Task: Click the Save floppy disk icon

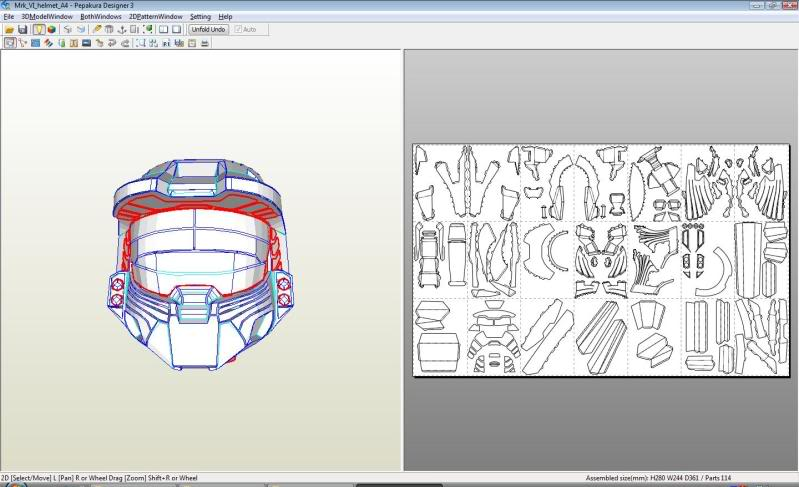Action: (23, 30)
